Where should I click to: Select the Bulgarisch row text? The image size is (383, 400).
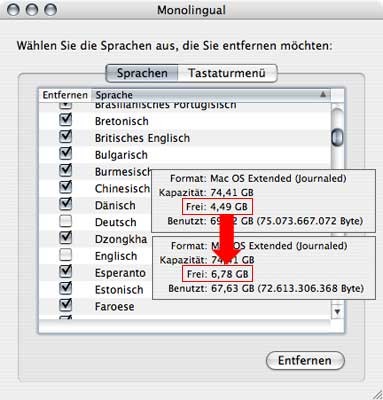click(x=121, y=155)
